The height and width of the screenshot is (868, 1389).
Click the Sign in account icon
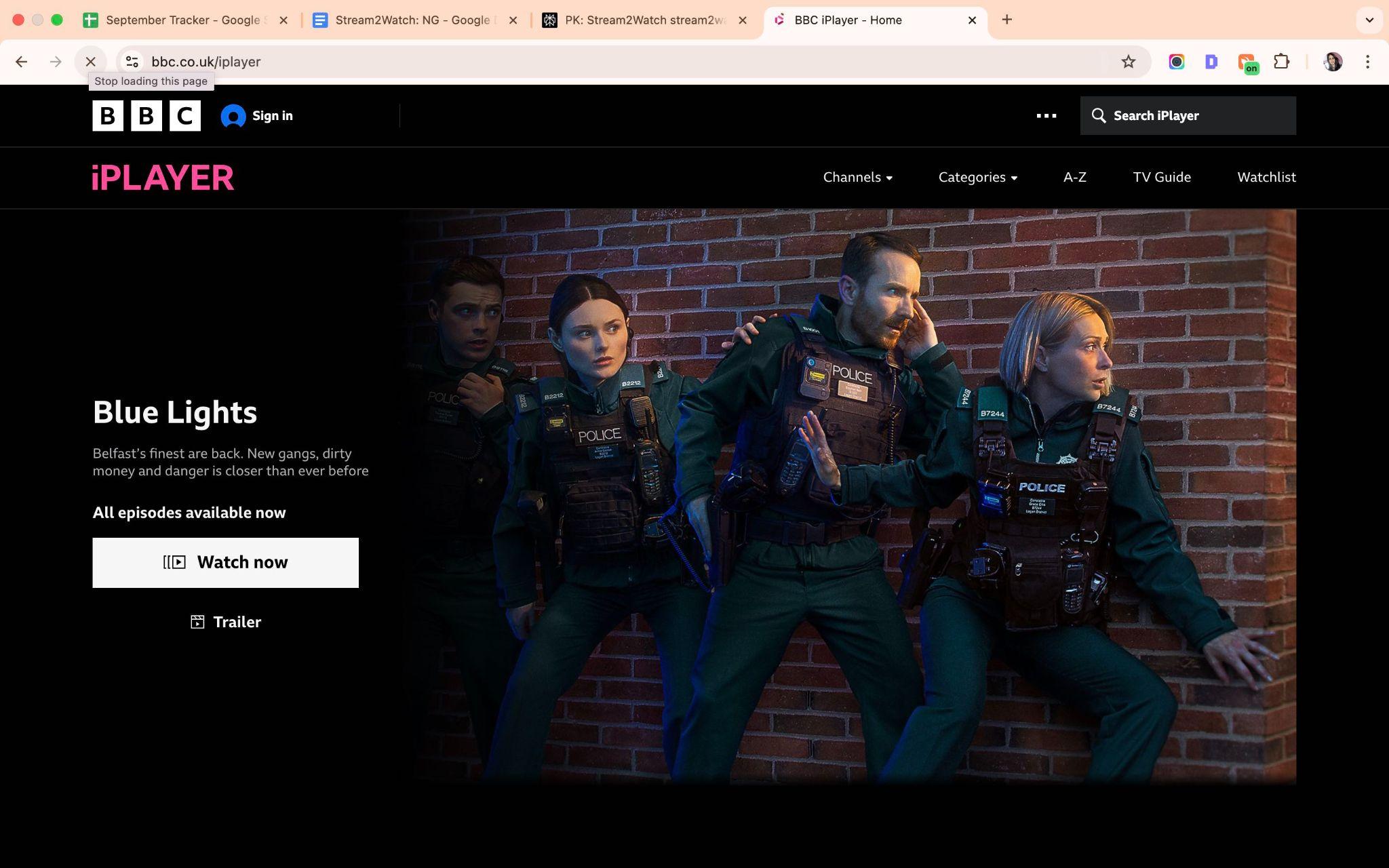click(233, 115)
